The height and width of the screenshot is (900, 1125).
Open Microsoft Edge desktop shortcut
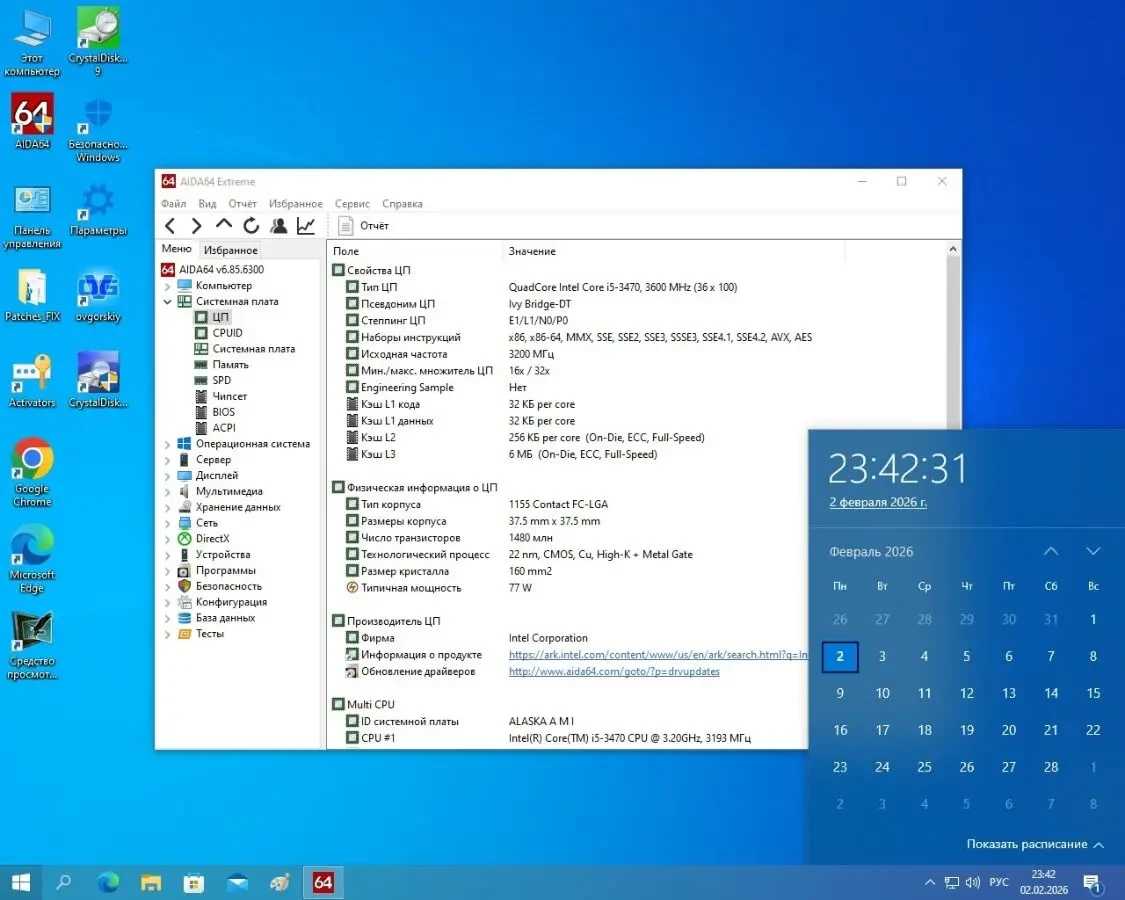(x=32, y=559)
